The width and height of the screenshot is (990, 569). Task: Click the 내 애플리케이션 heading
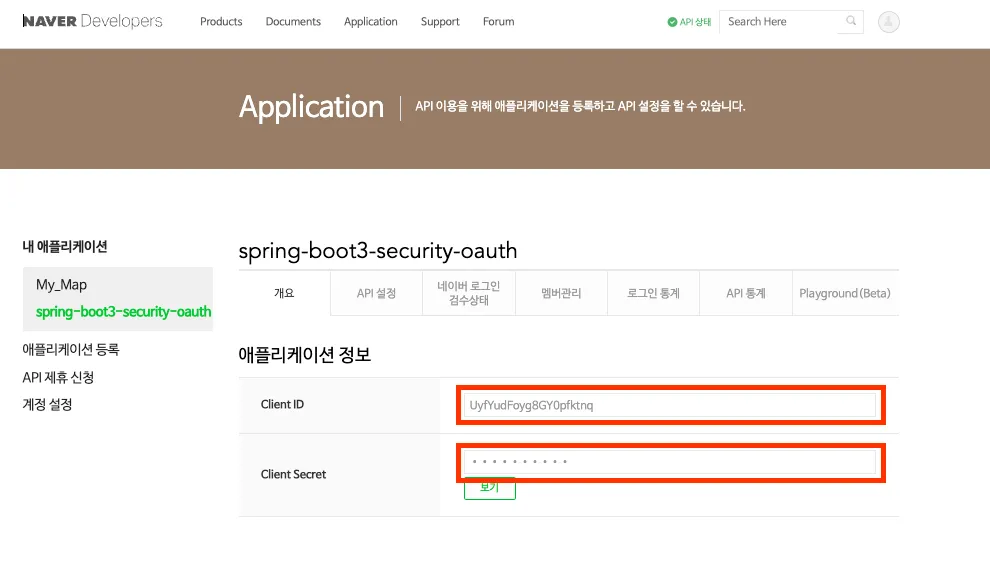65,246
